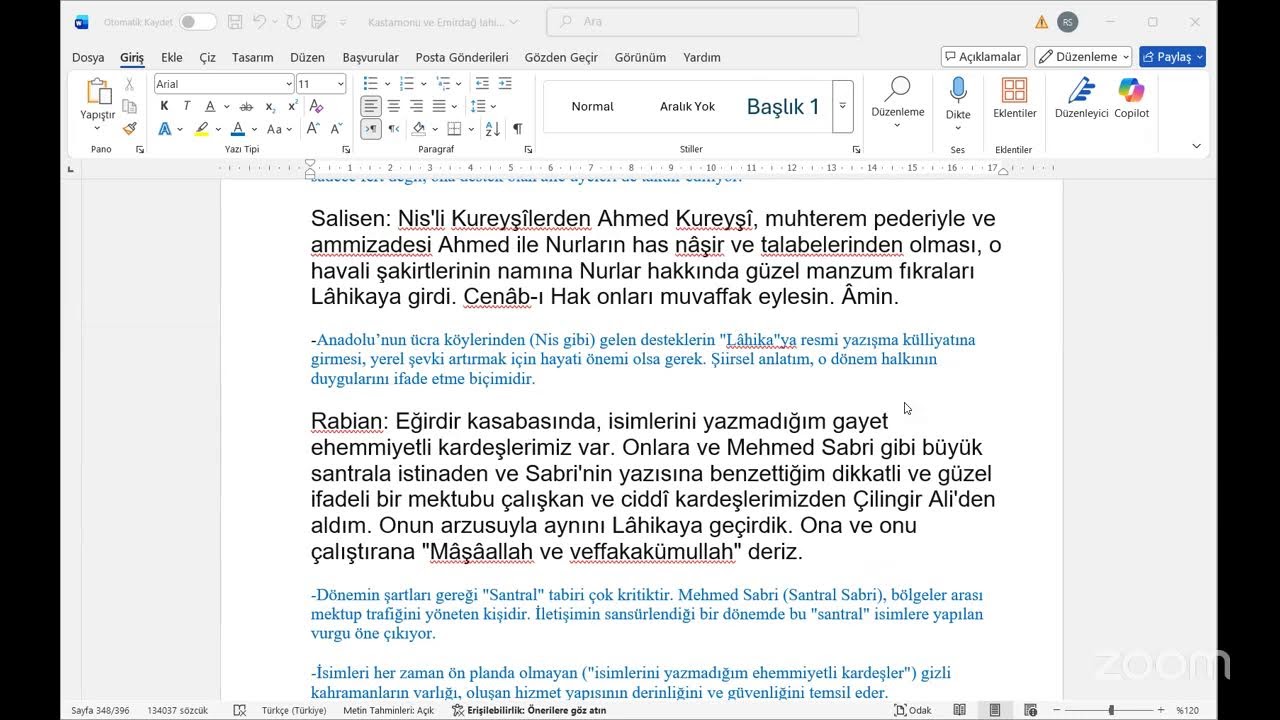Launch Copilot from the ribbon
Viewport: 1280px width, 720px height.
coord(1131,98)
